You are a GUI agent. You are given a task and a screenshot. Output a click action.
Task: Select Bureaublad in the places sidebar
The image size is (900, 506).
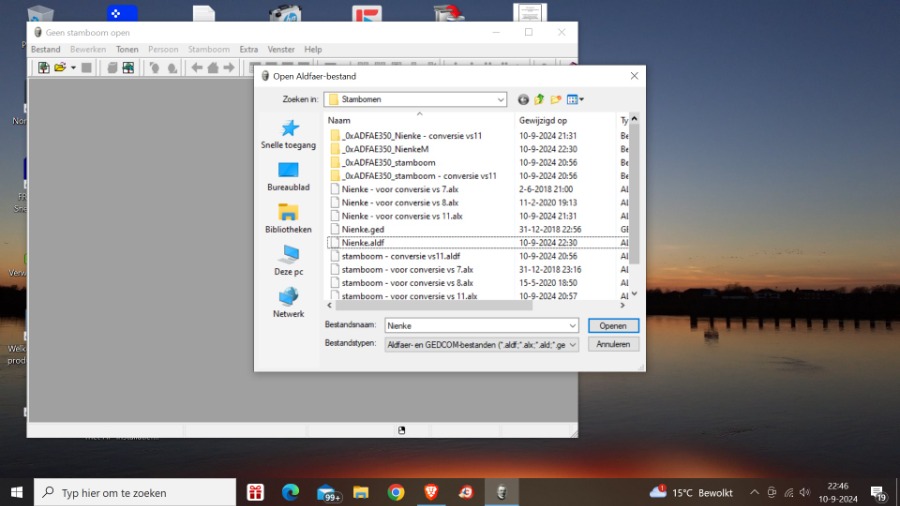288,176
